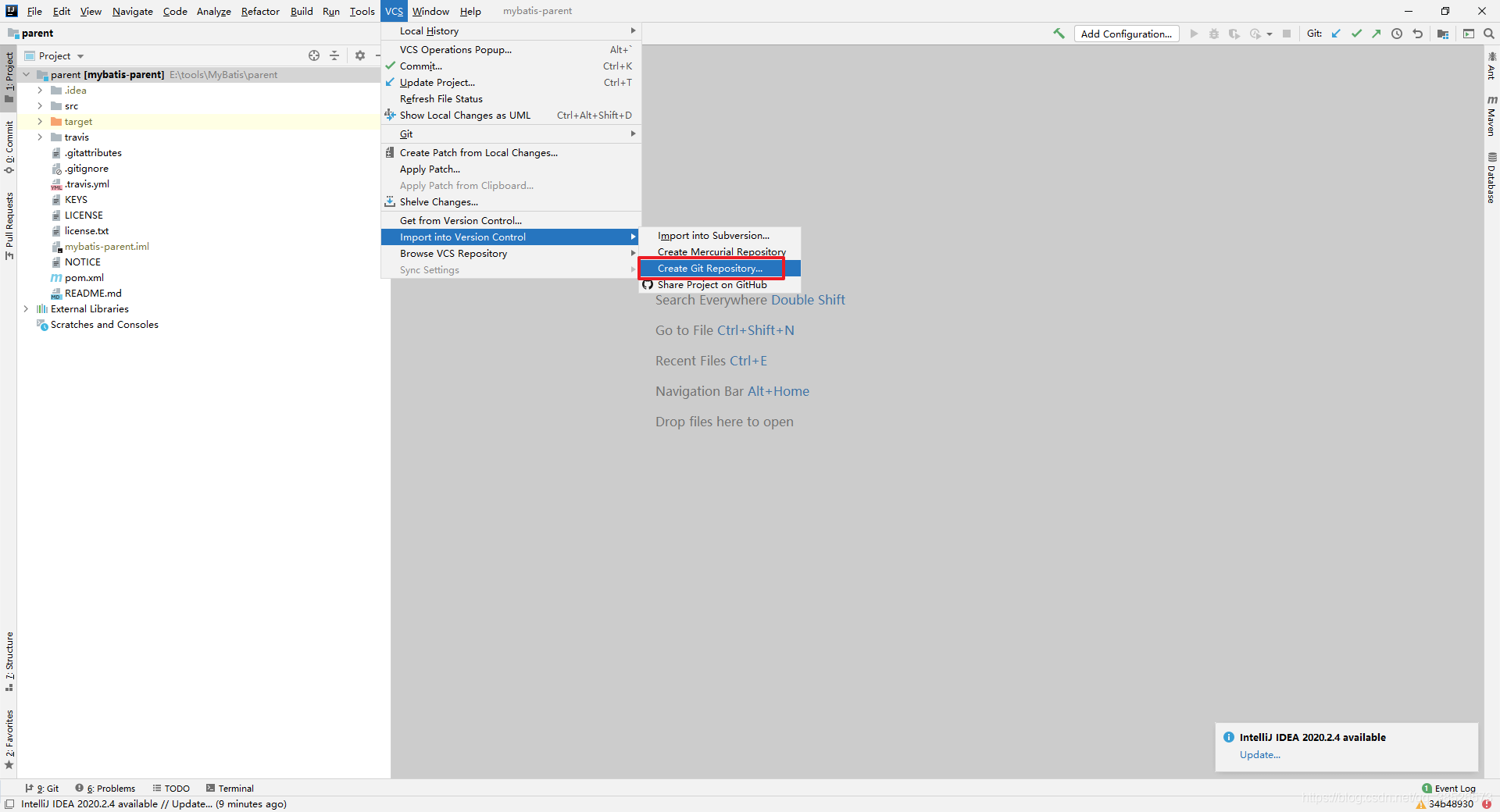The image size is (1500, 812).
Task: Open Pull Requests side tab
Action: coord(9,226)
